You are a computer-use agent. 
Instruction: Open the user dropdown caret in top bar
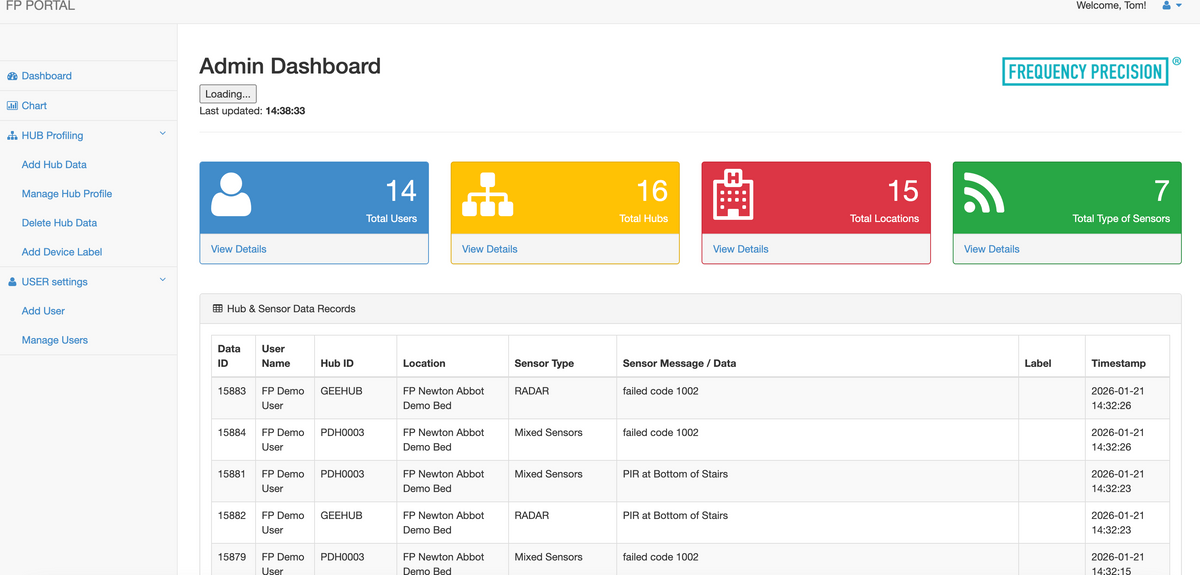pos(1179,6)
